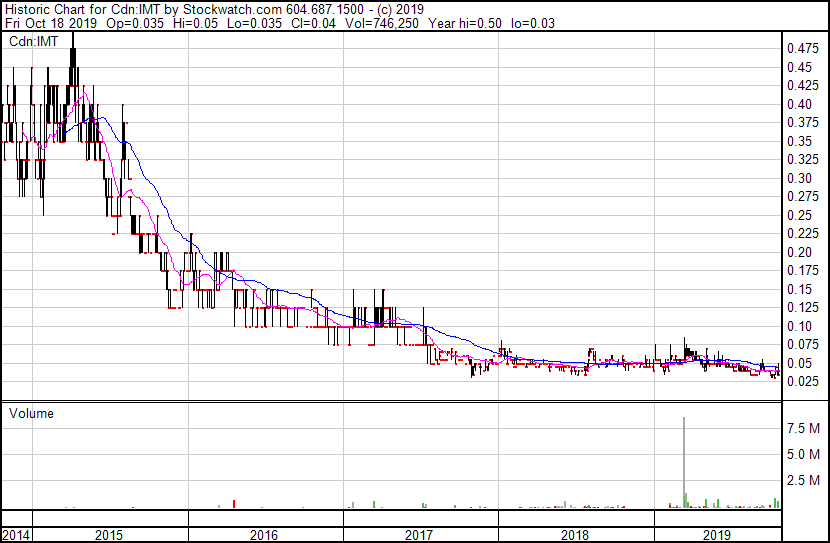Click the 0.45 price axis label
830x543 pixels.
pos(799,67)
